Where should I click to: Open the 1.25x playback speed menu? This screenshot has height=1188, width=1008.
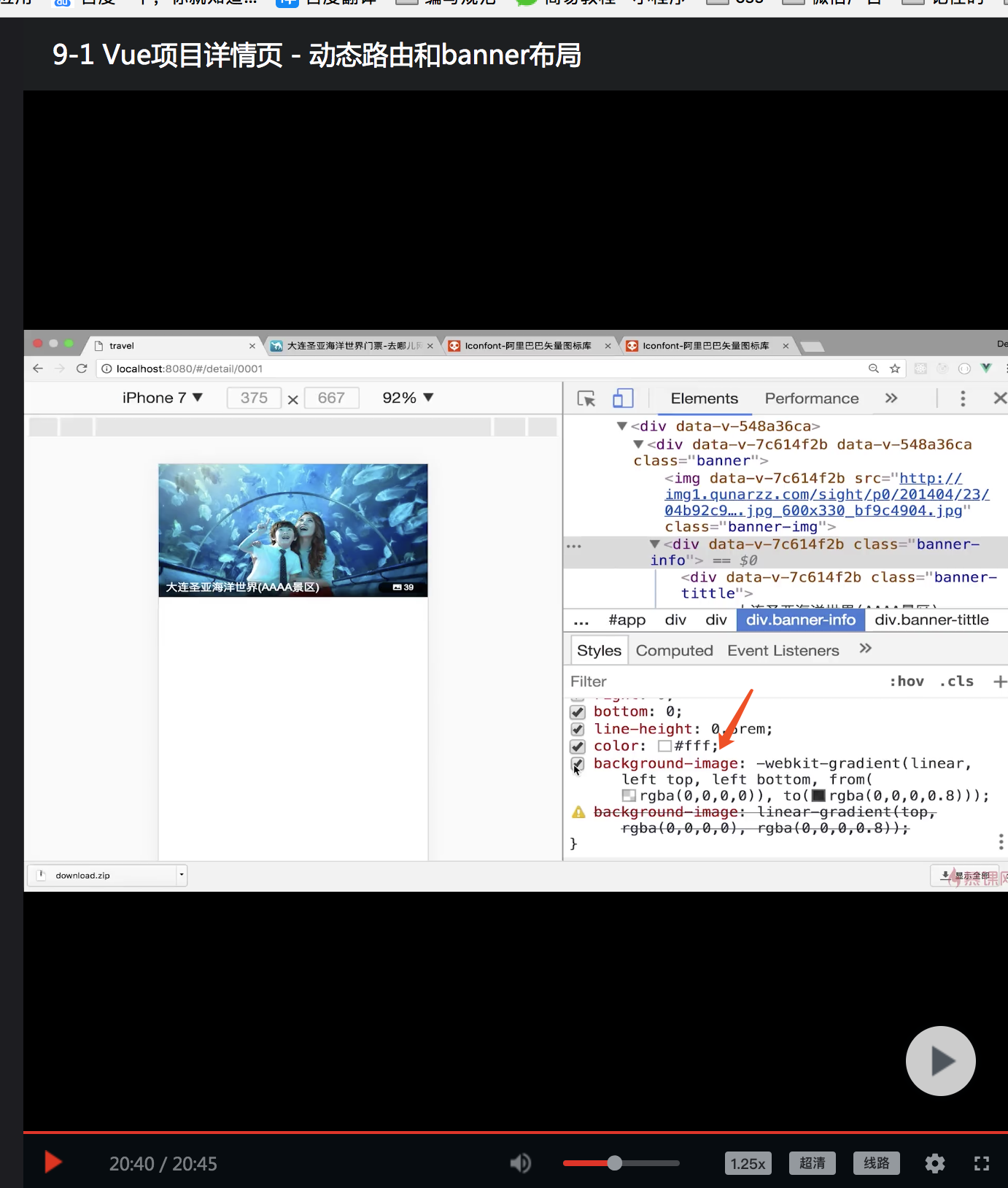click(748, 1163)
